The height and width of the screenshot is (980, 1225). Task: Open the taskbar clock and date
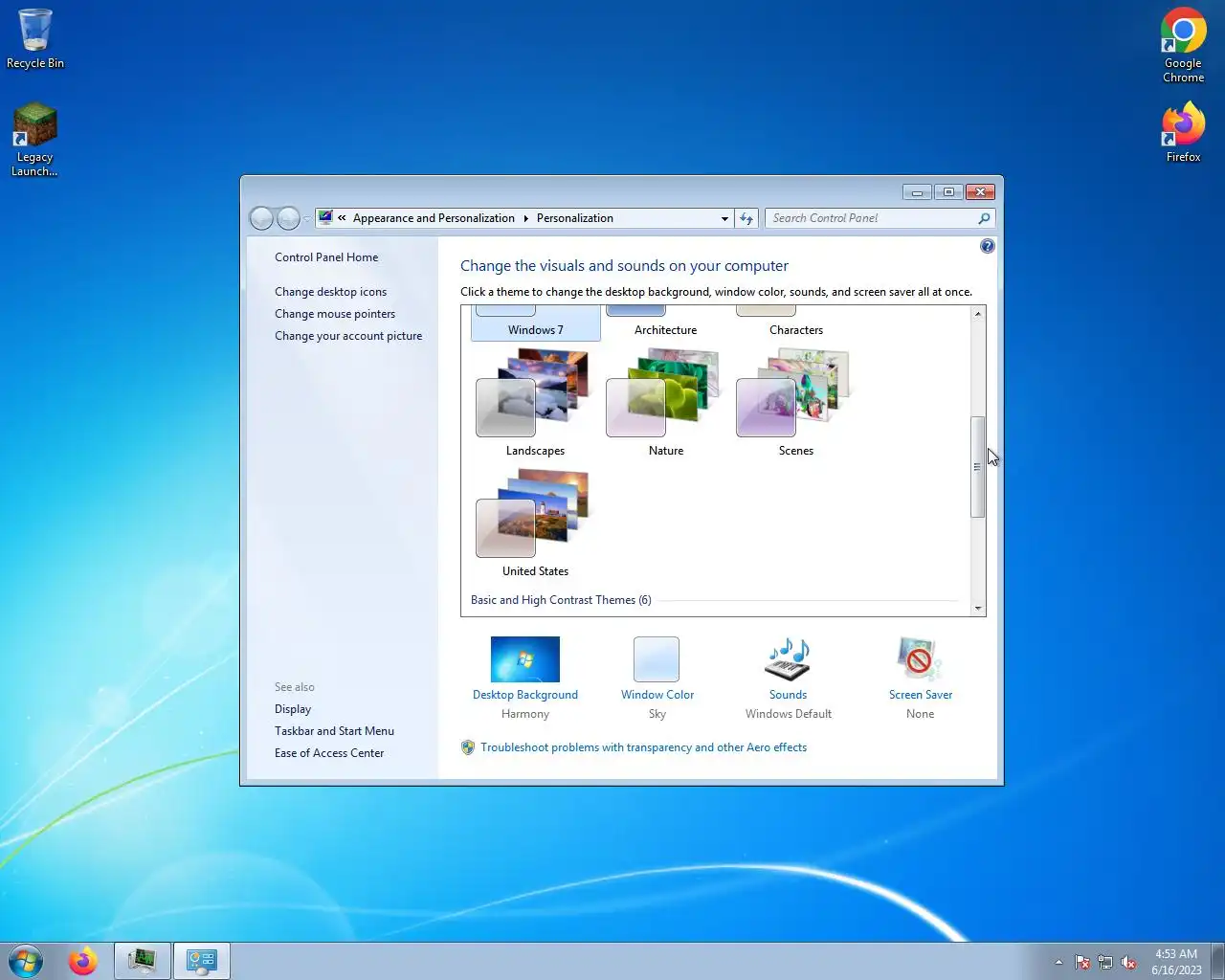pyautogui.click(x=1176, y=962)
